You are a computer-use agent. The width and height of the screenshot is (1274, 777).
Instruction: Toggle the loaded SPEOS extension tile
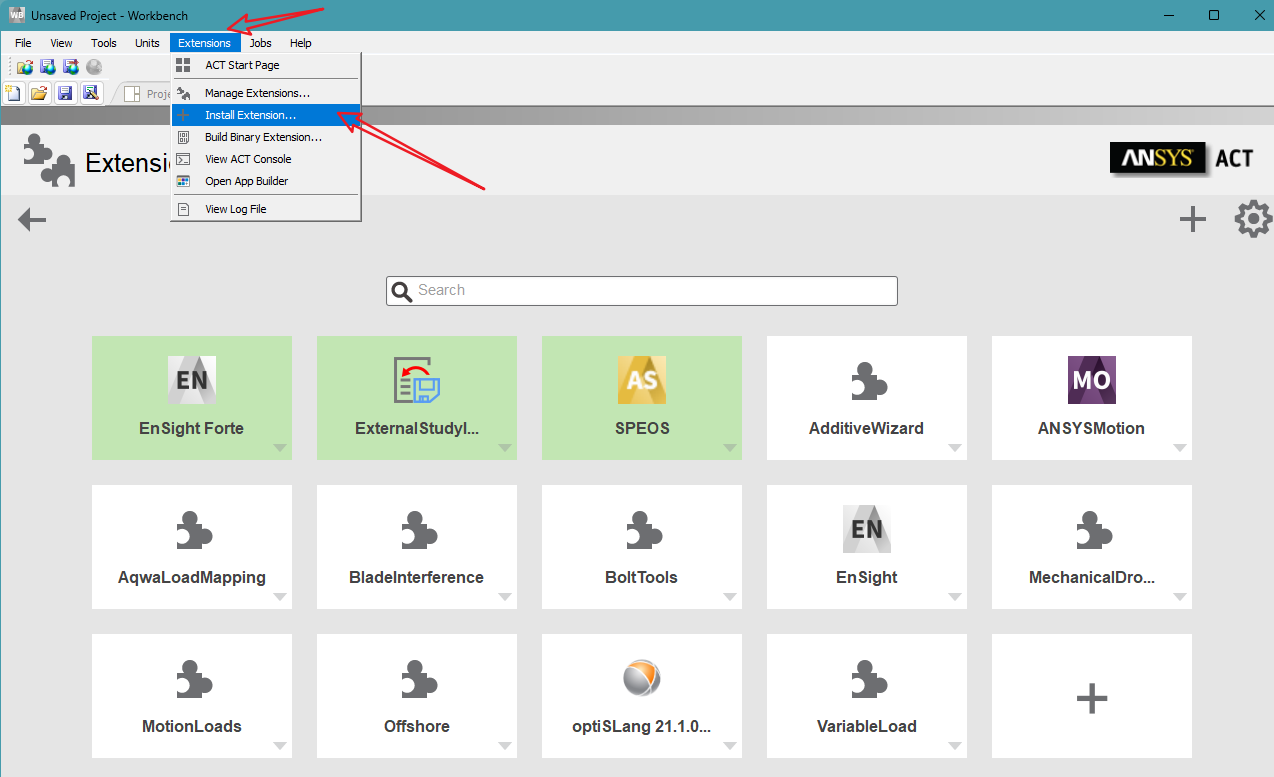click(641, 397)
